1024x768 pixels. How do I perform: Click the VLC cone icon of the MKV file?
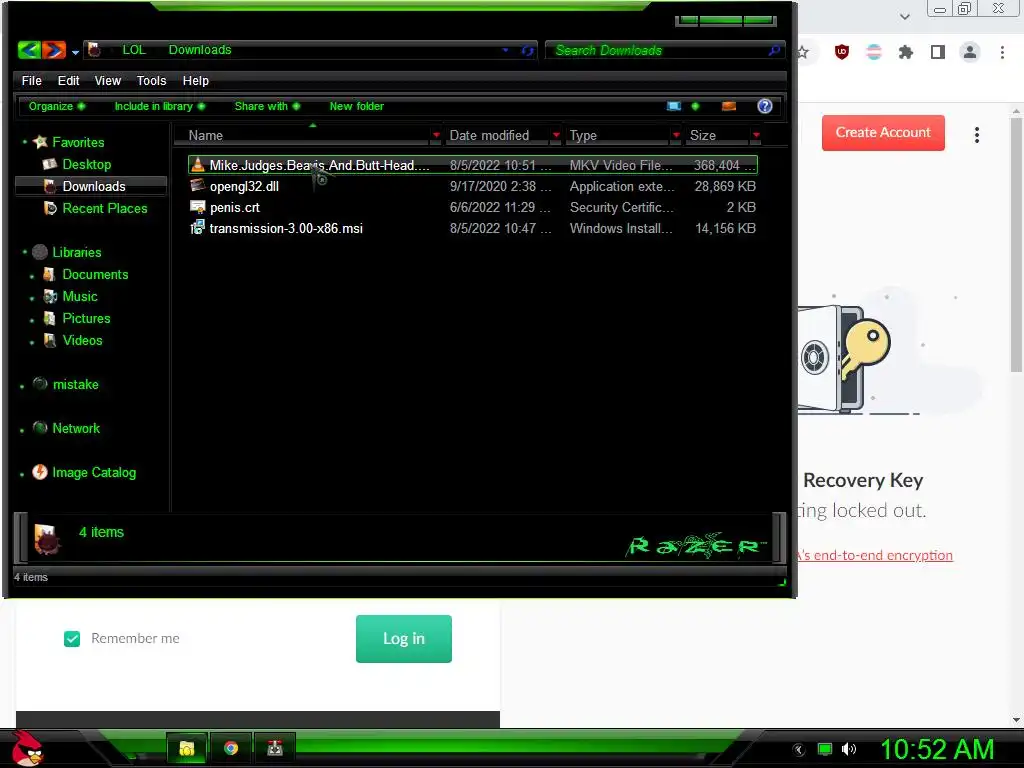click(x=198, y=165)
